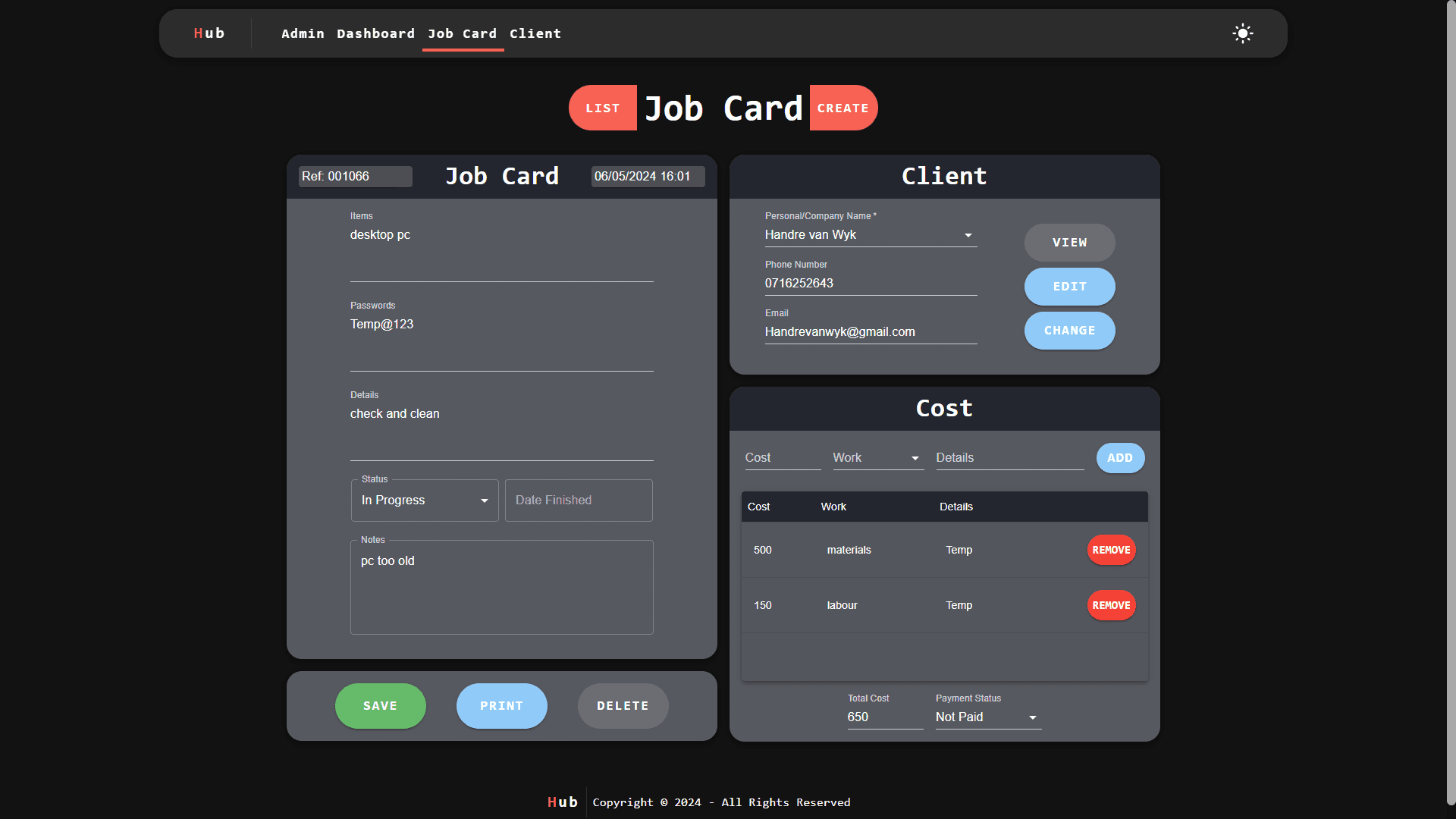This screenshot has height=819, width=1456.
Task: Open the Admin navigation tab
Action: coord(303,33)
